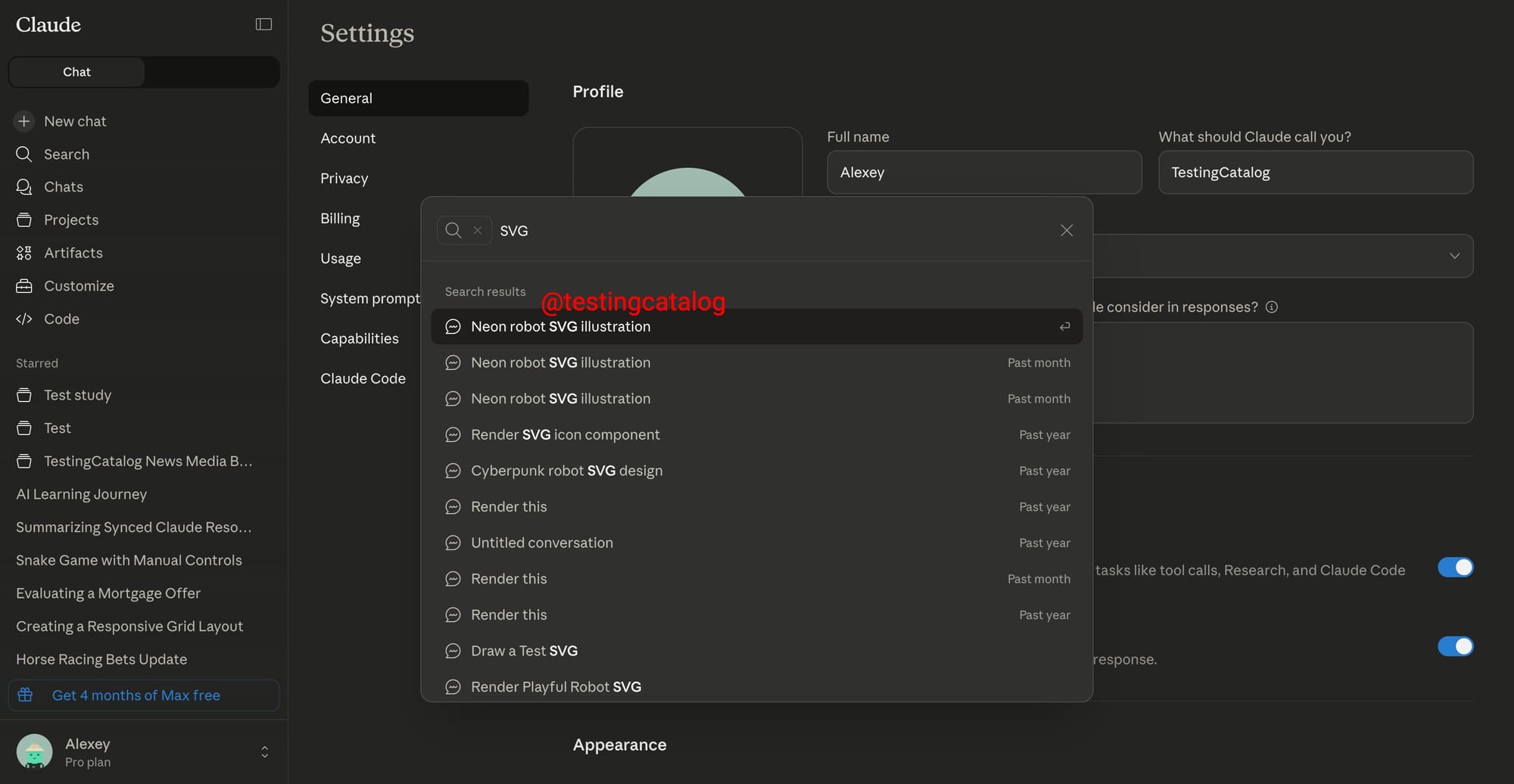Open the Test study starred project
This screenshot has height=784, width=1514.
144,395
